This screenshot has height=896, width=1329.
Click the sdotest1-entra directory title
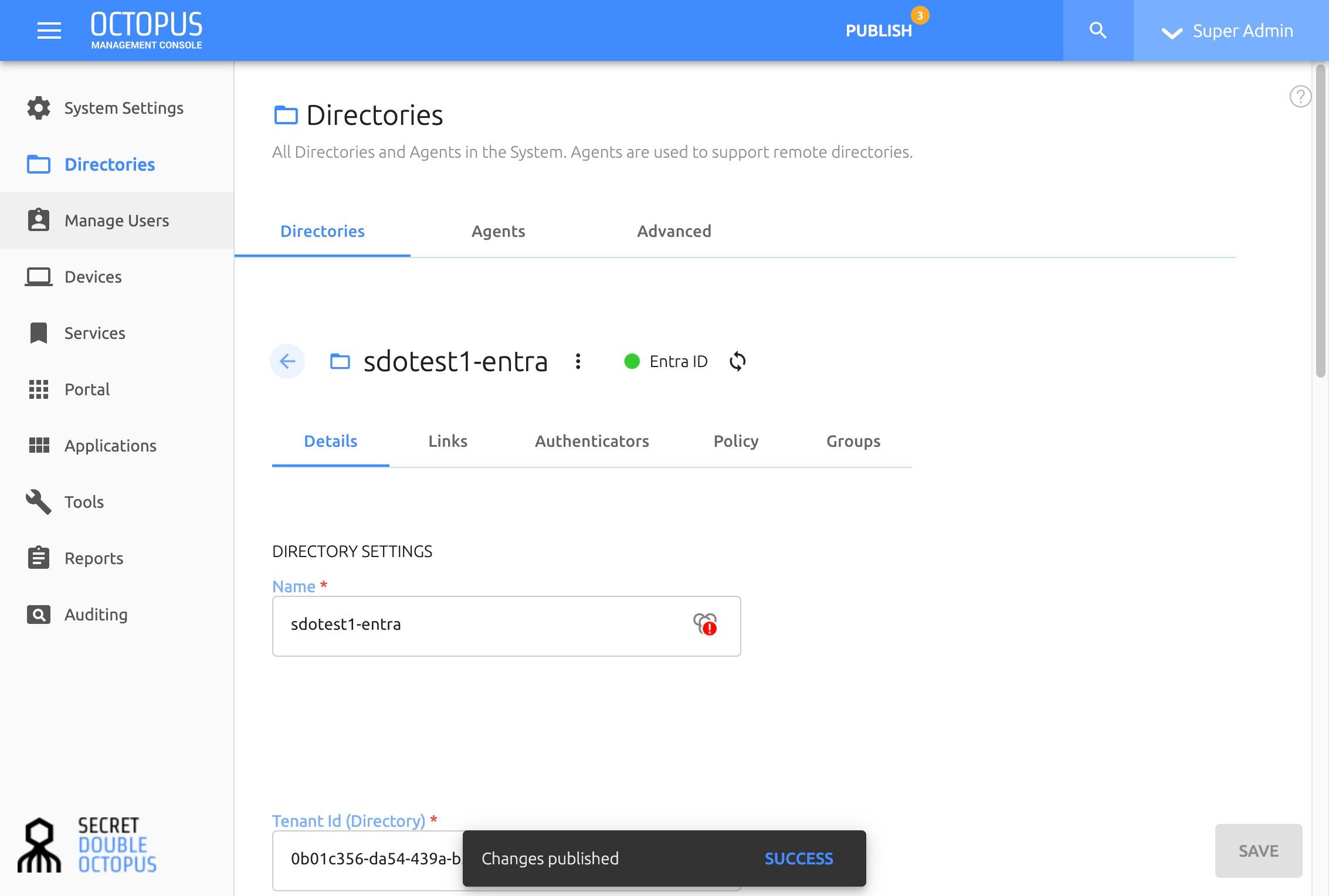coord(456,361)
